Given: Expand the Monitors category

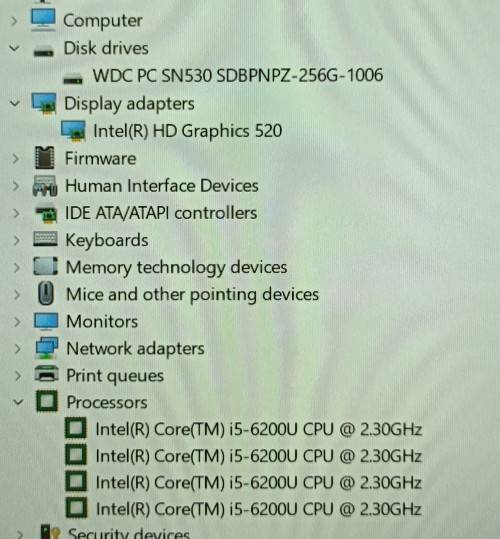Looking at the screenshot, I should (x=17, y=321).
